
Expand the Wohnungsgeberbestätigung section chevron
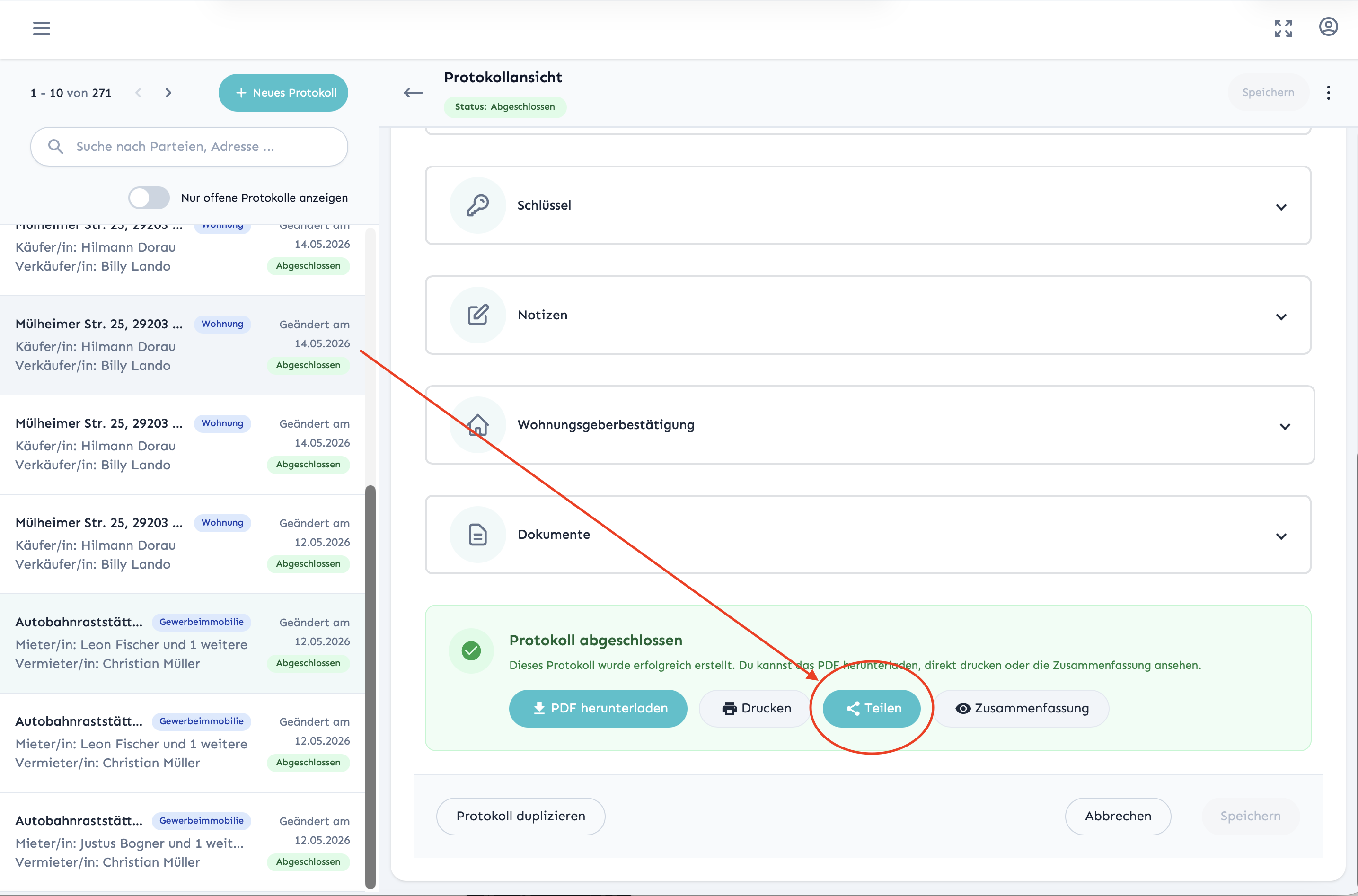pos(1284,426)
